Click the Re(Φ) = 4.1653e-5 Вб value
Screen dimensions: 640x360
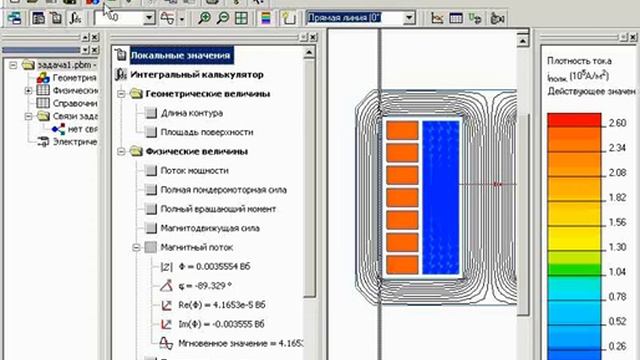pyautogui.click(x=222, y=305)
